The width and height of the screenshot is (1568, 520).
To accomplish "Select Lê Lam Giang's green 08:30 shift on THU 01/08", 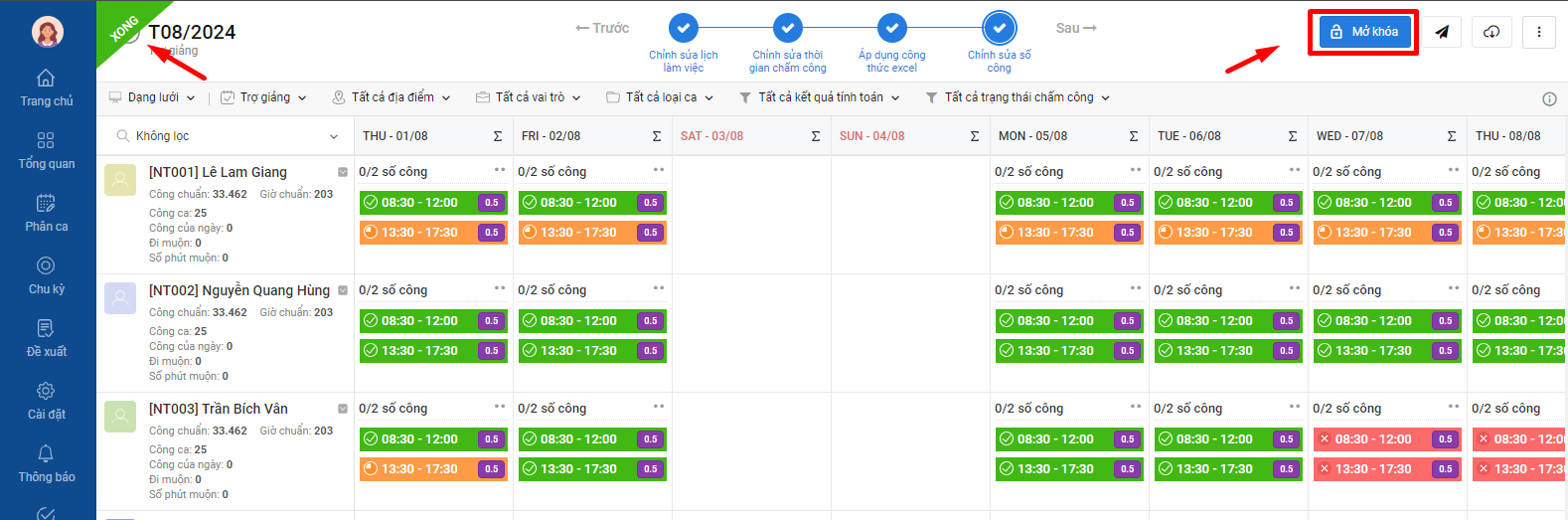I will (433, 203).
